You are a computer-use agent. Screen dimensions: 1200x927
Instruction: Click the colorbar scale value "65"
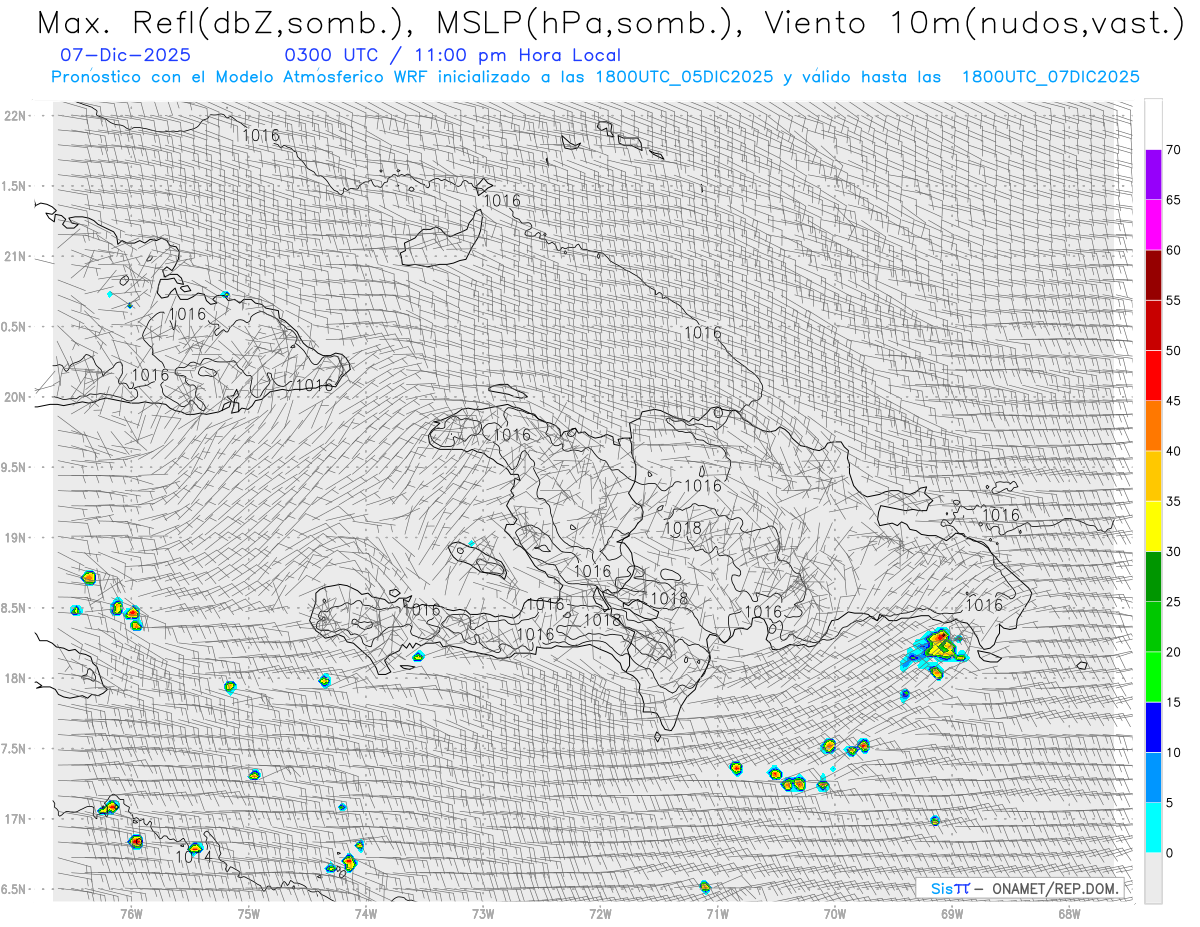tap(1173, 200)
